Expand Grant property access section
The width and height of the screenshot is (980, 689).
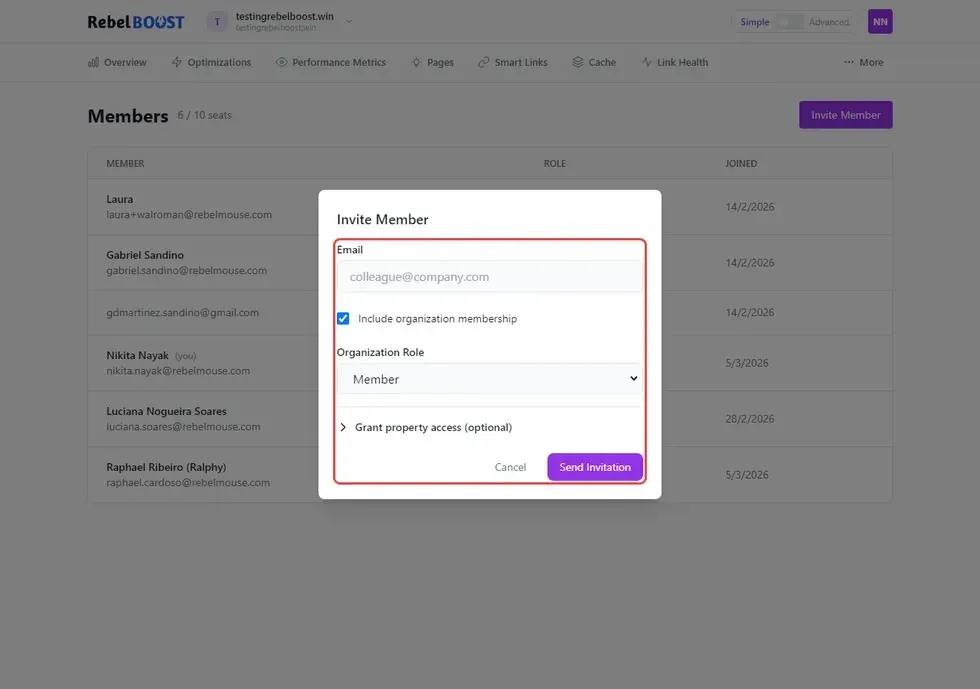pos(433,427)
